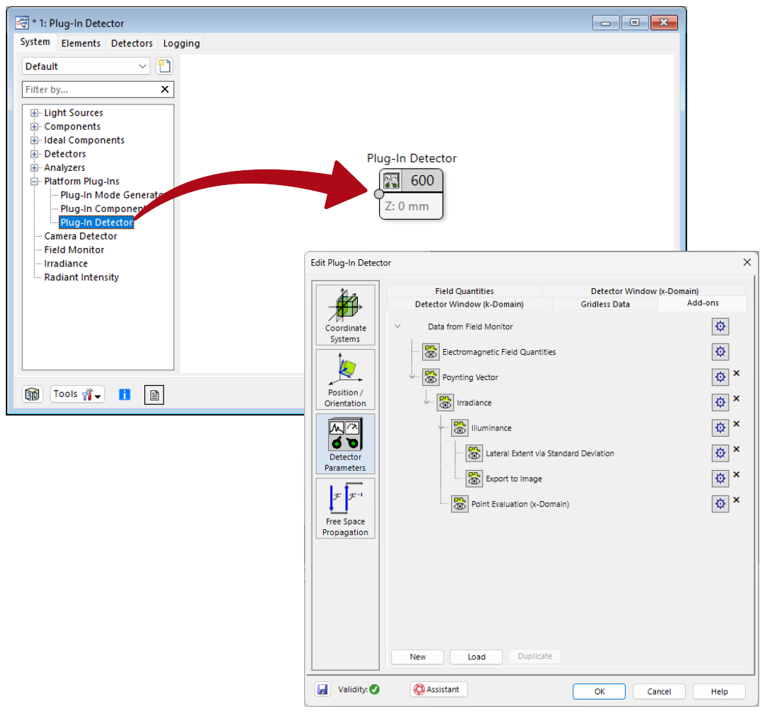This screenshot has width=766, height=715.
Task: Open the Free Space Propagation page
Action: point(345,508)
